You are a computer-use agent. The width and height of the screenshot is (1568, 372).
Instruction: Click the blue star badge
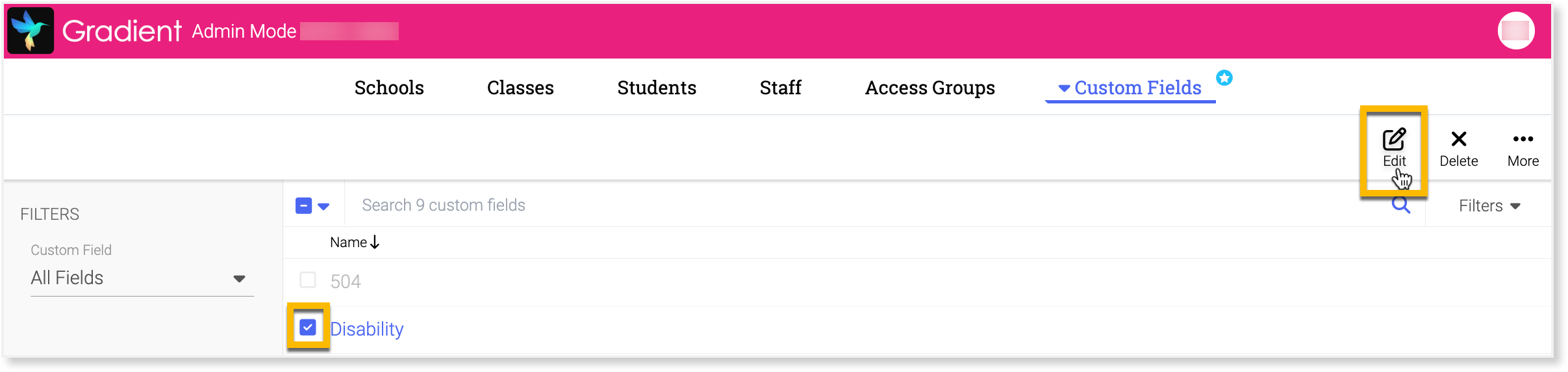click(x=1224, y=78)
